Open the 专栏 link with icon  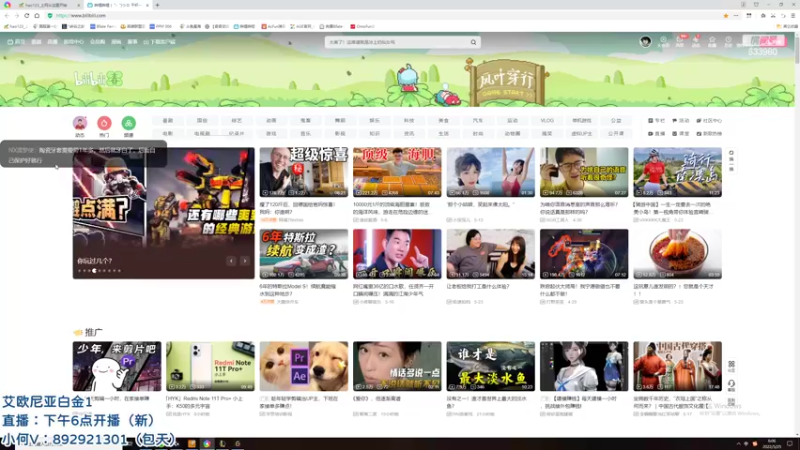click(657, 121)
